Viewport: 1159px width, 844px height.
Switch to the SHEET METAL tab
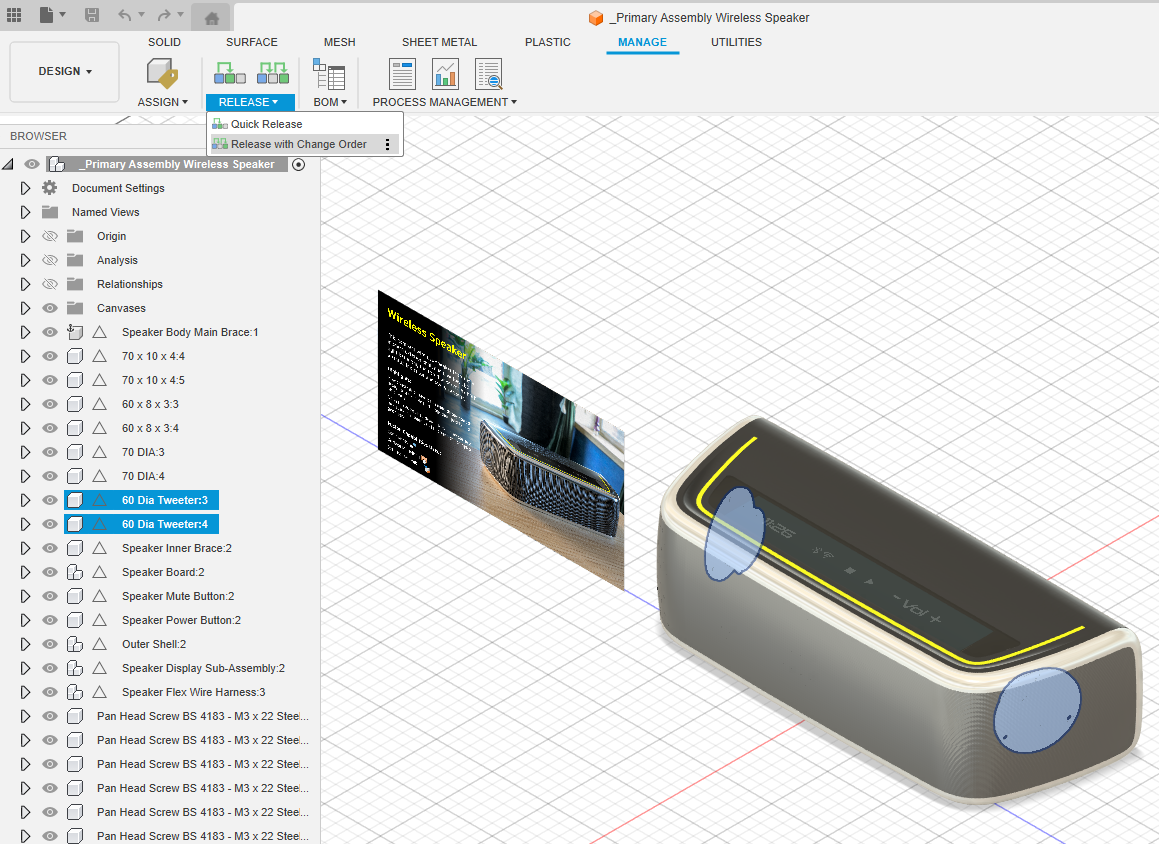(x=439, y=42)
